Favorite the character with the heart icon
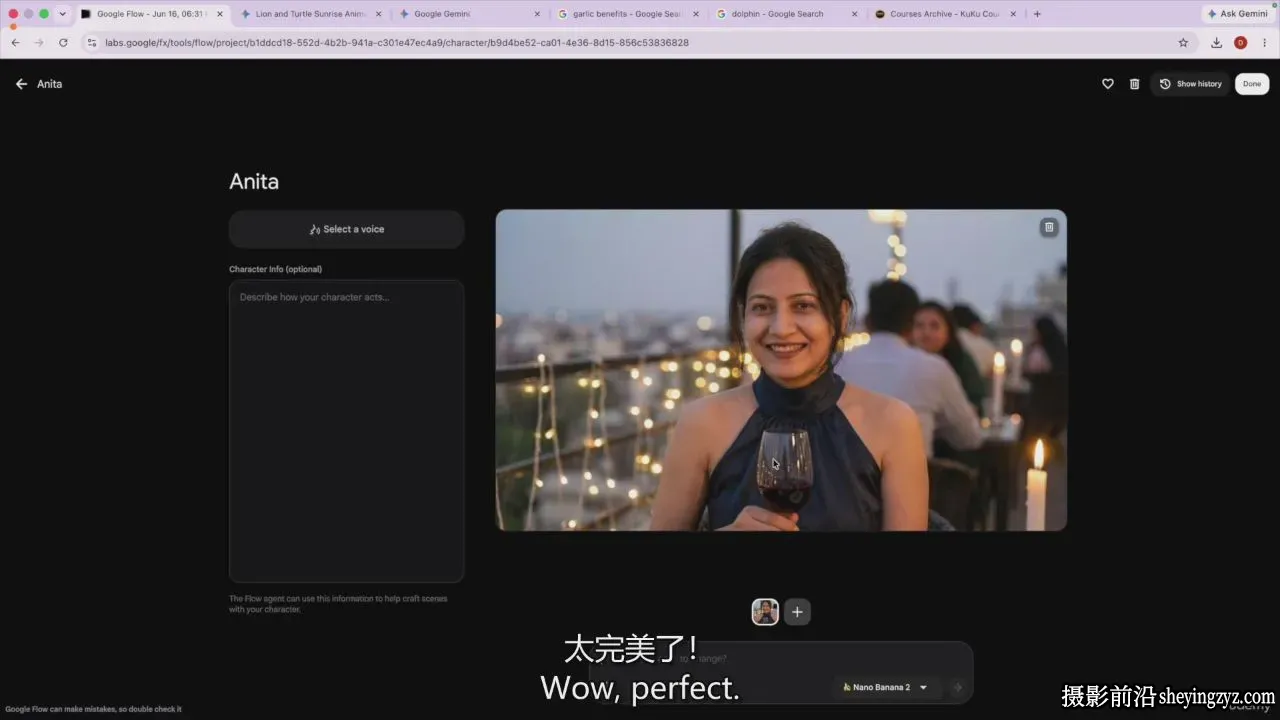The width and height of the screenshot is (1280, 720). tap(1107, 84)
